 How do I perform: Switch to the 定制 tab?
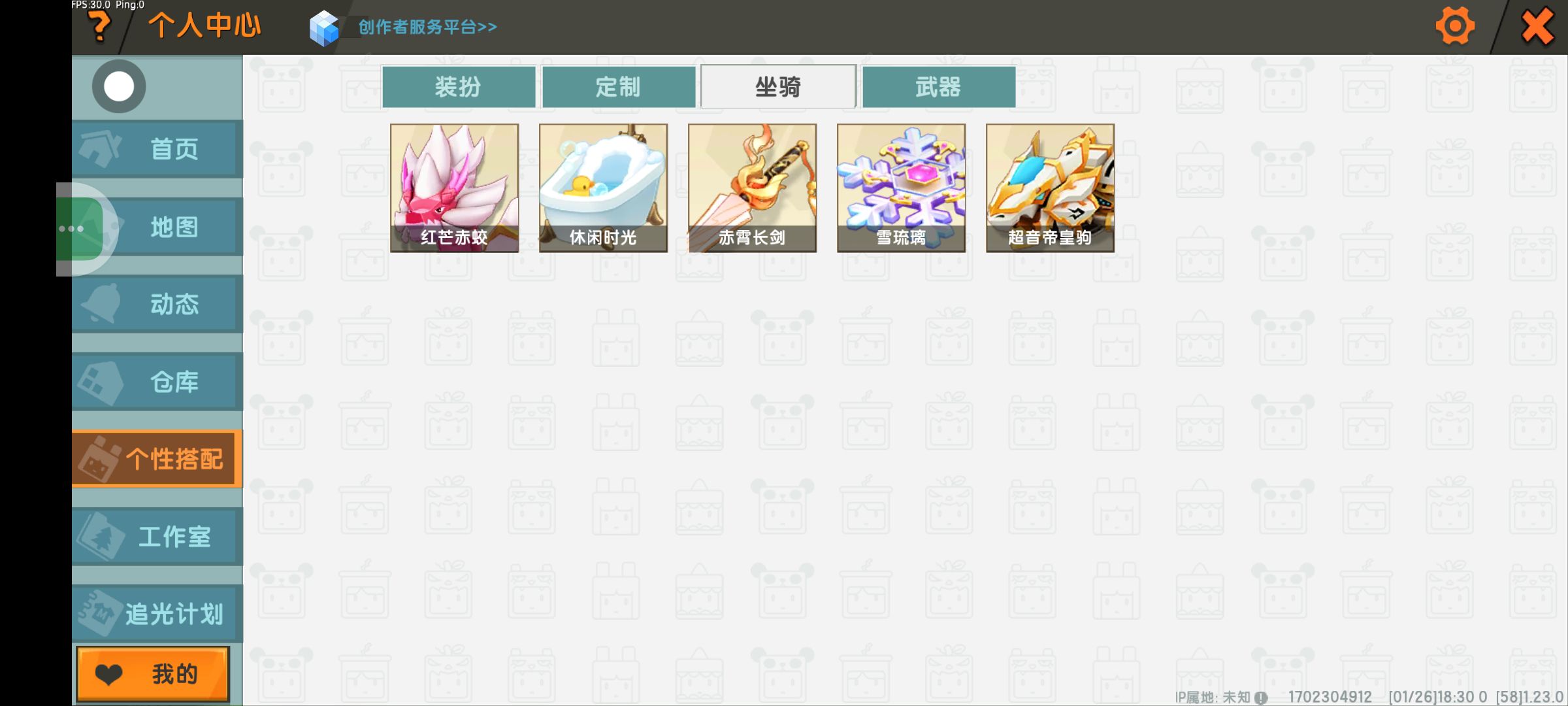(619, 86)
